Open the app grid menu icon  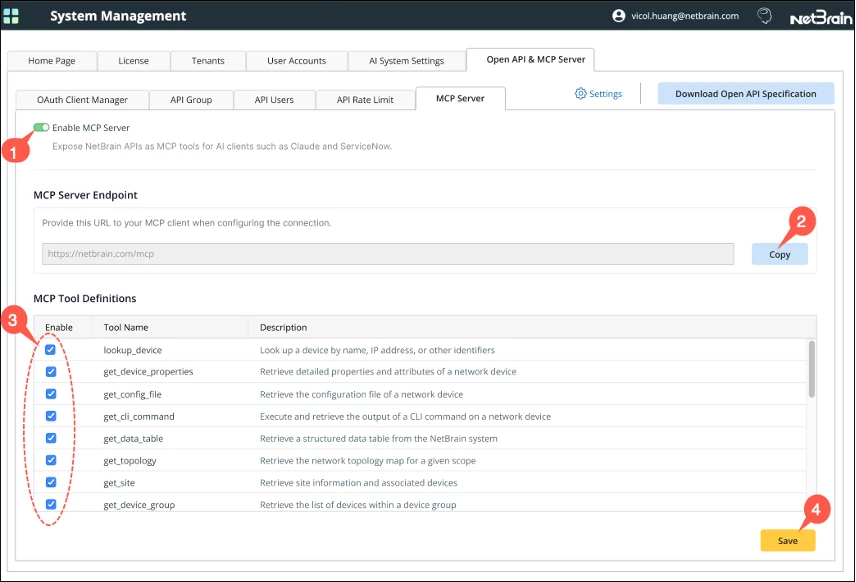coord(10,16)
